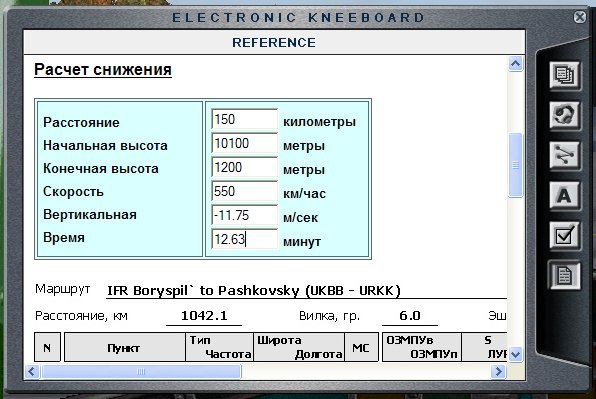Click the Скорость field with 550
Viewport: 596px width, 399px height.
click(x=244, y=191)
